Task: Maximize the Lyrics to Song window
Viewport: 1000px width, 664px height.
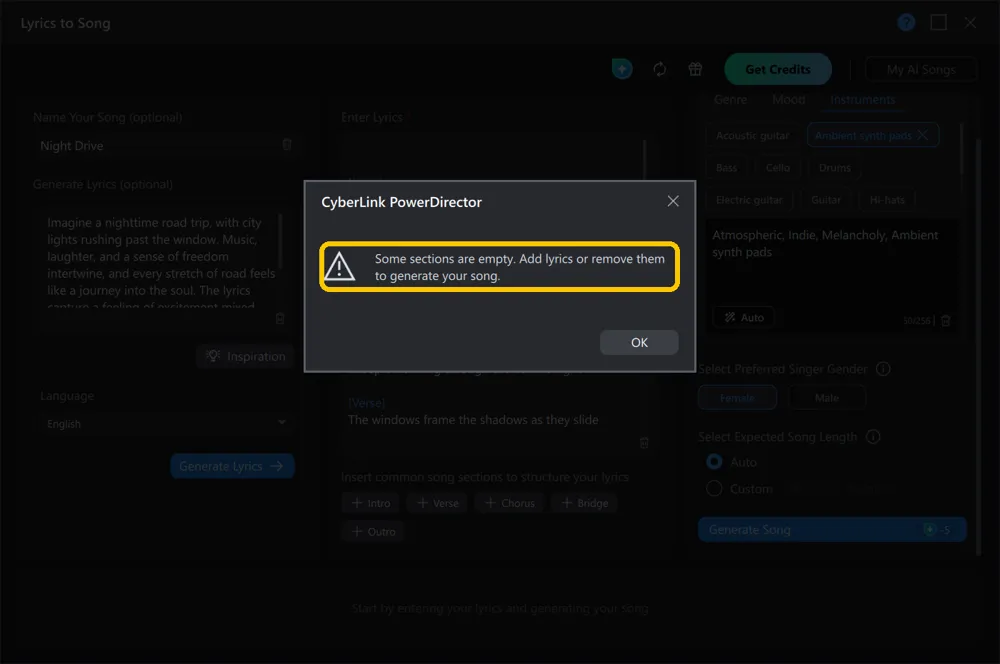Action: coord(938,23)
